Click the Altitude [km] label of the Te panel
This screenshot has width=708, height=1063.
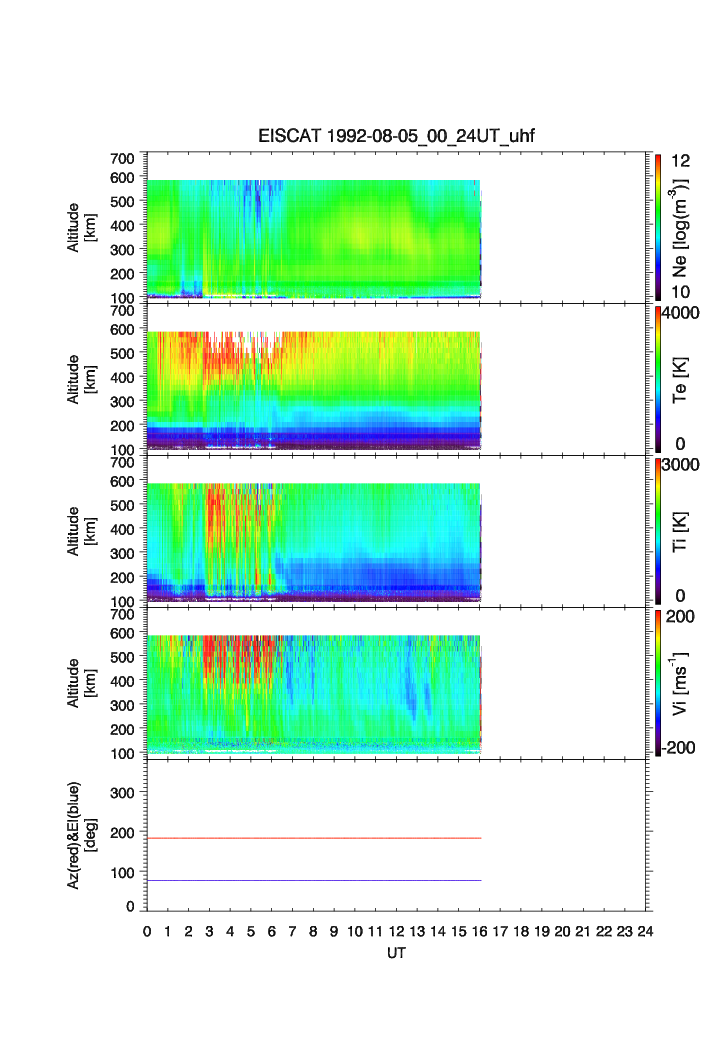click(81, 380)
